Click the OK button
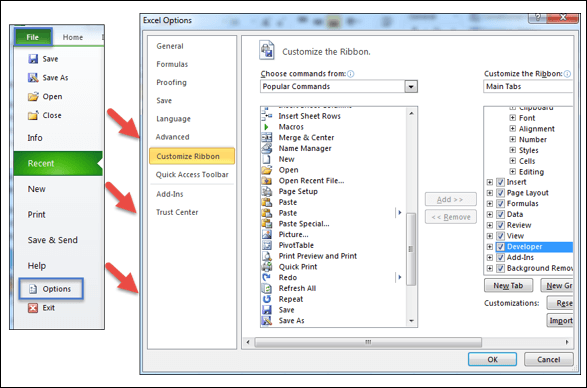This screenshot has width=587, height=388. (x=492, y=360)
